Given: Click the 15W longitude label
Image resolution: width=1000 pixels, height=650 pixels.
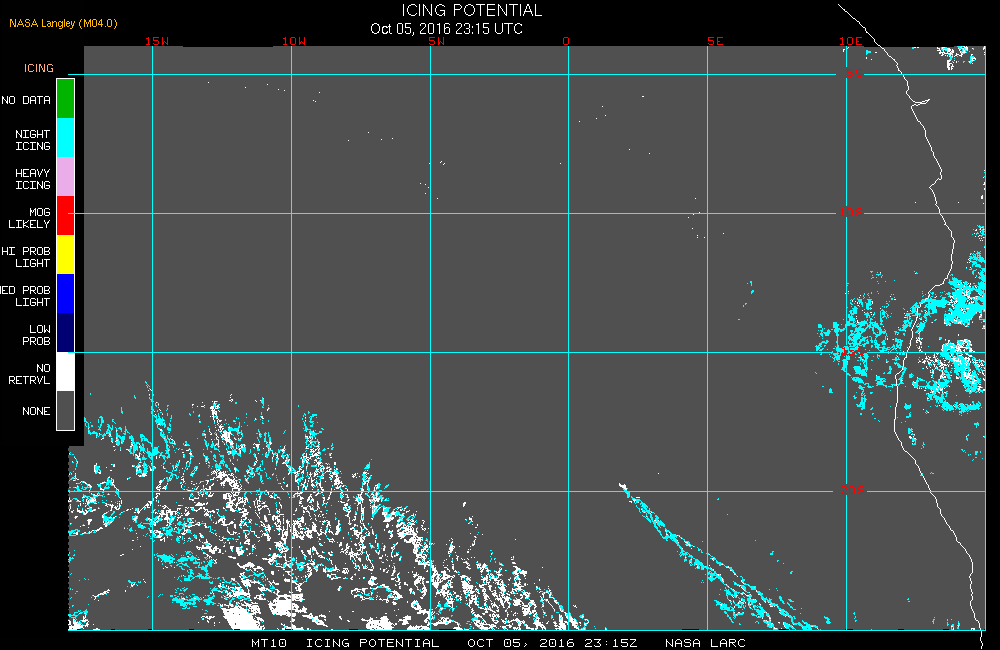Looking at the screenshot, I should [157, 41].
